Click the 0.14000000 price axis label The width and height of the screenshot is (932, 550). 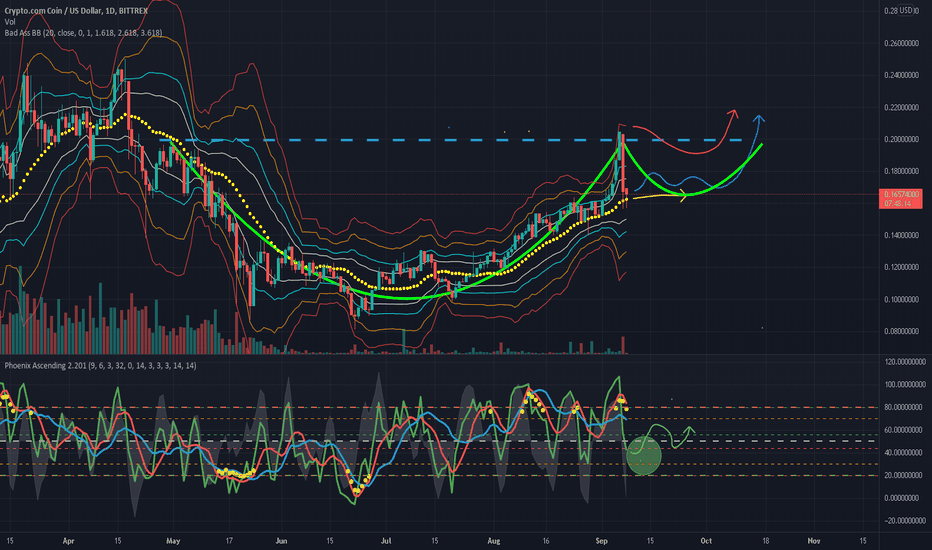pos(902,235)
